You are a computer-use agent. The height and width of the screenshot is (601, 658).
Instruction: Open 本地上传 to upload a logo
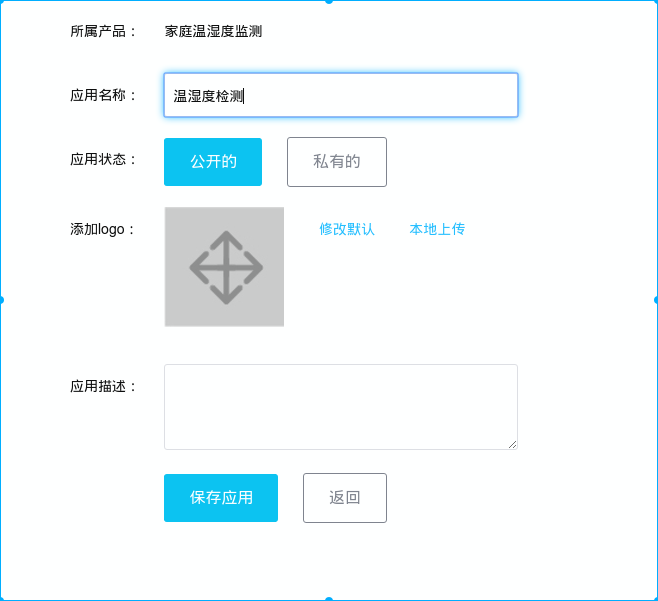coord(437,229)
